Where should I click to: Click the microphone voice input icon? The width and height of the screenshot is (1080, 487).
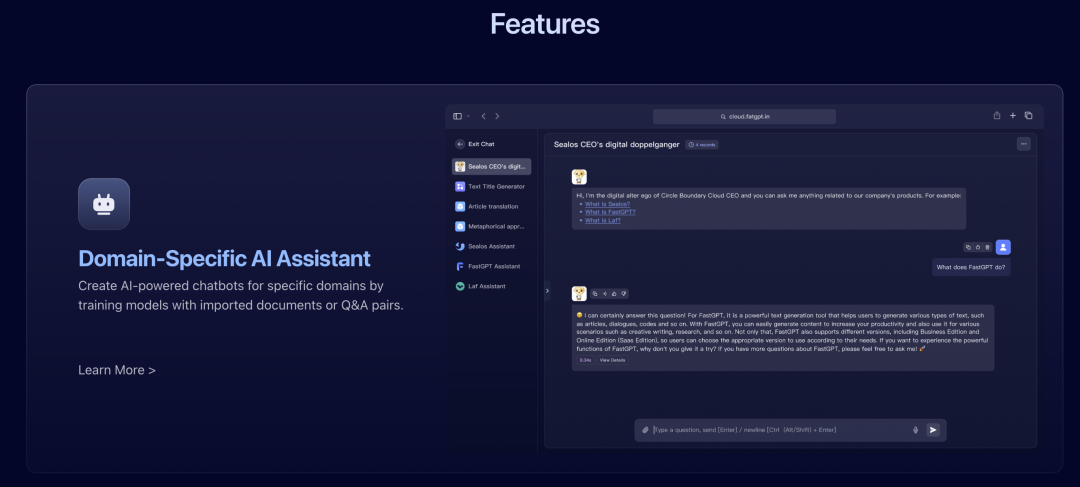coord(915,430)
